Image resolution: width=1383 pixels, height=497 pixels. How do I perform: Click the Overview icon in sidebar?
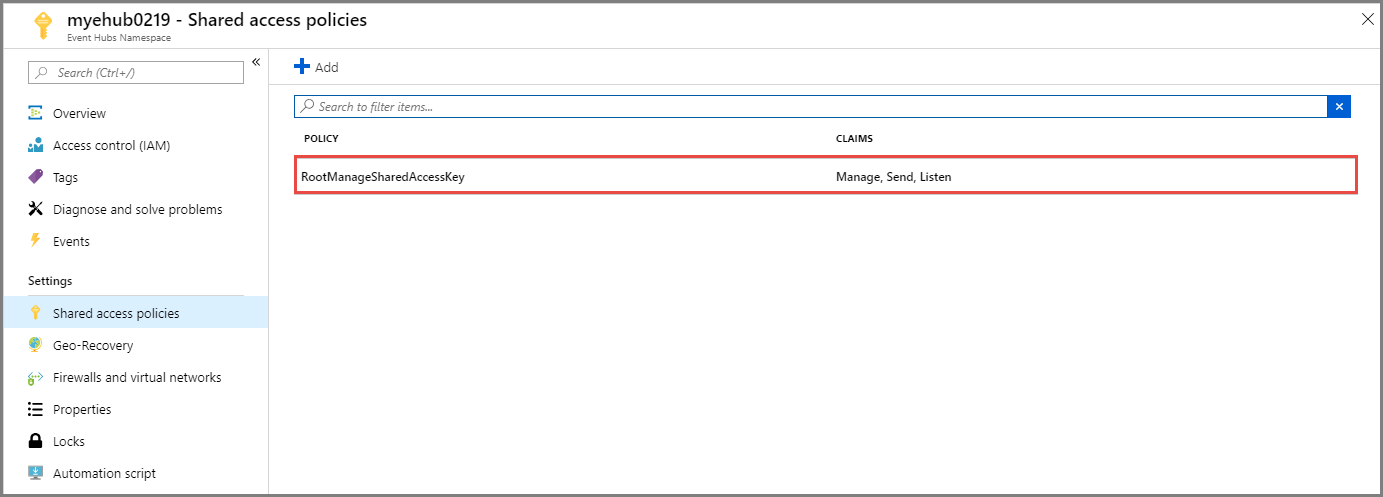(36, 113)
